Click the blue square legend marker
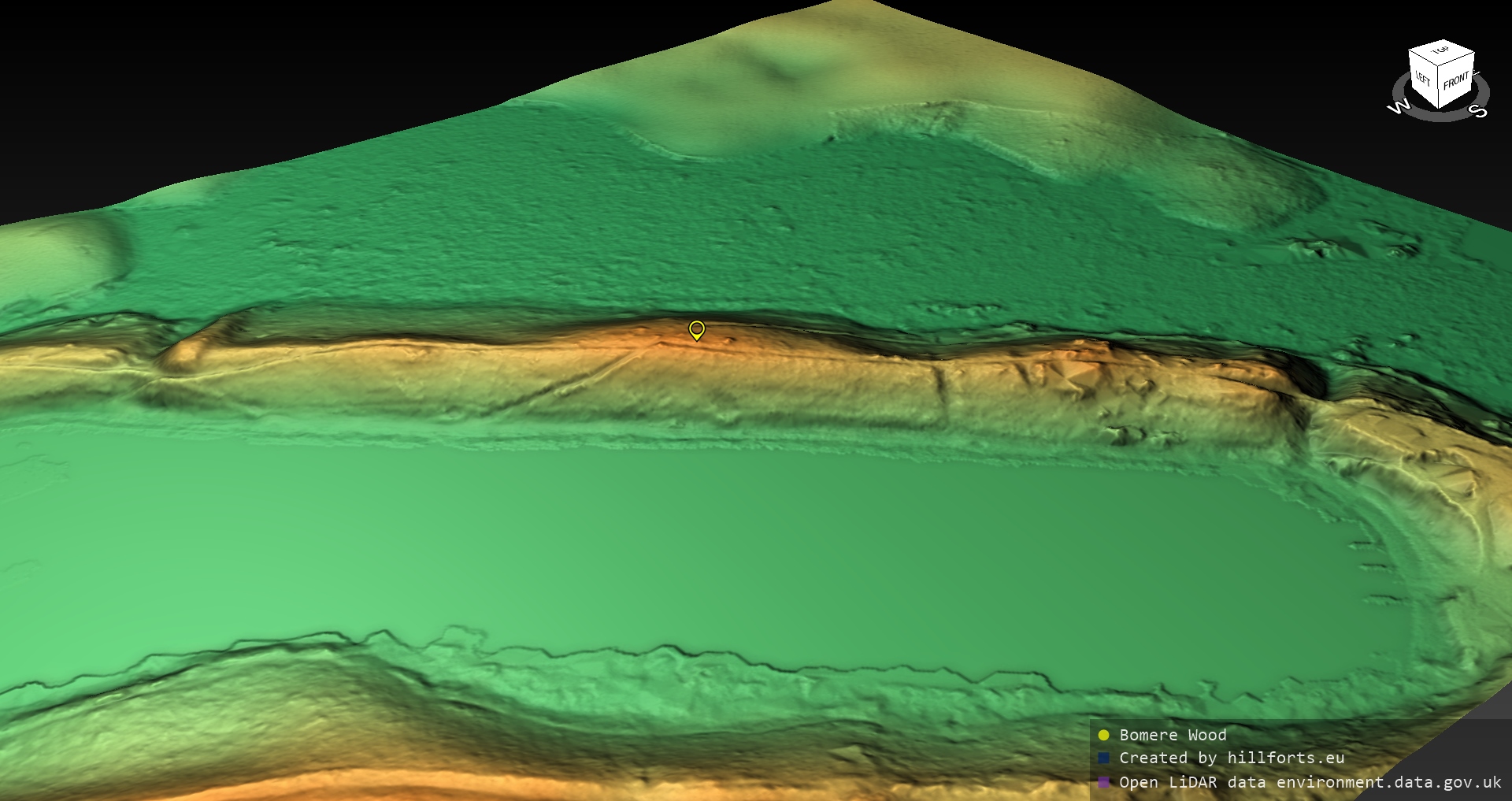The height and width of the screenshot is (801, 1512). (1103, 758)
